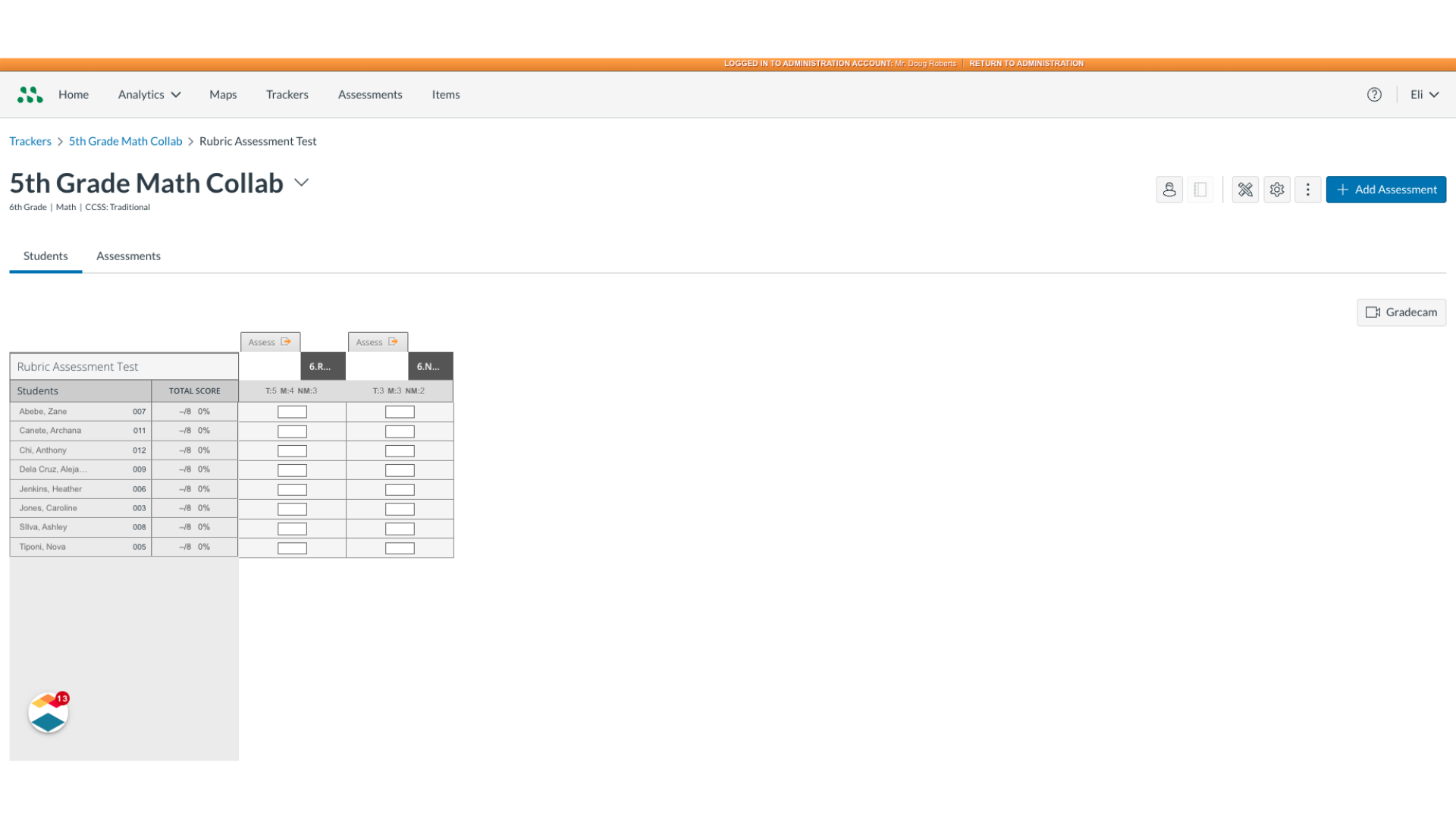Image resolution: width=1456 pixels, height=819 pixels.
Task: Open the tracker settings gear icon
Action: coord(1277,189)
